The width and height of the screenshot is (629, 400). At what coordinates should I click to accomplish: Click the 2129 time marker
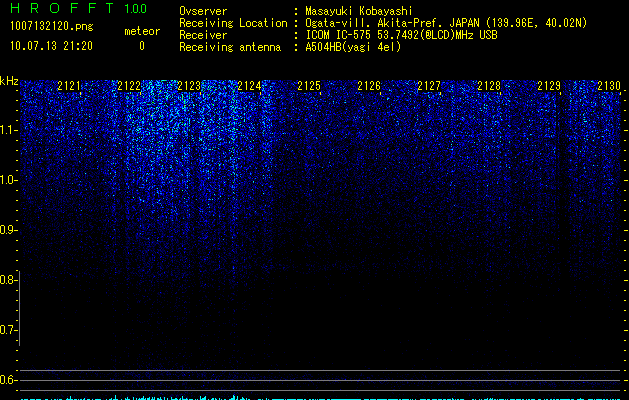(549, 86)
